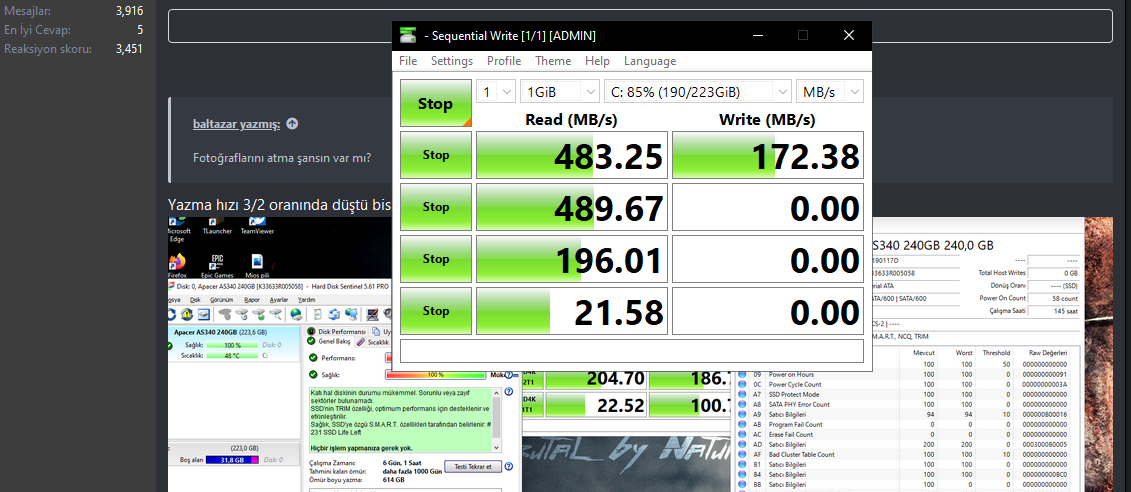Open the 1GiB test size dropdown
The width and height of the screenshot is (1131, 492).
[x=560, y=92]
